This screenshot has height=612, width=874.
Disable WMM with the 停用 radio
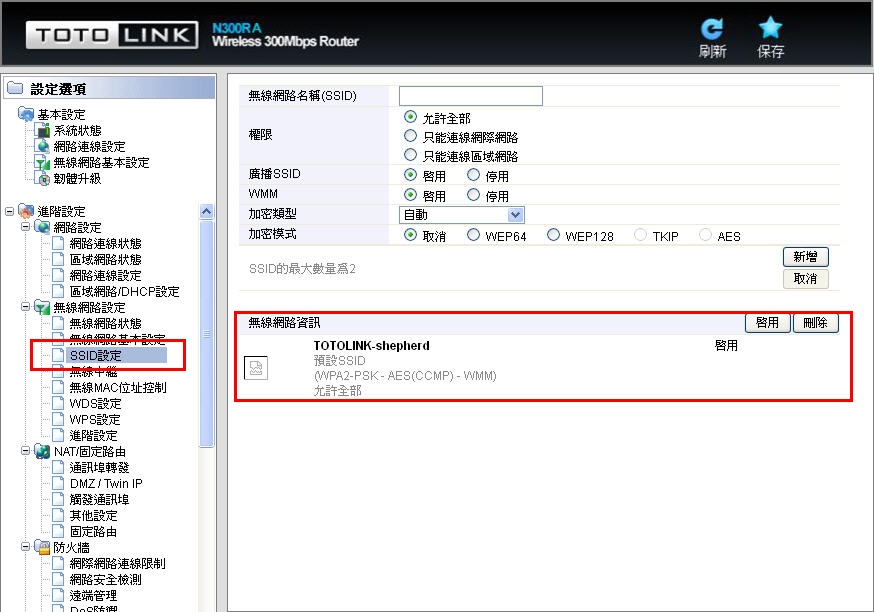pos(473,195)
